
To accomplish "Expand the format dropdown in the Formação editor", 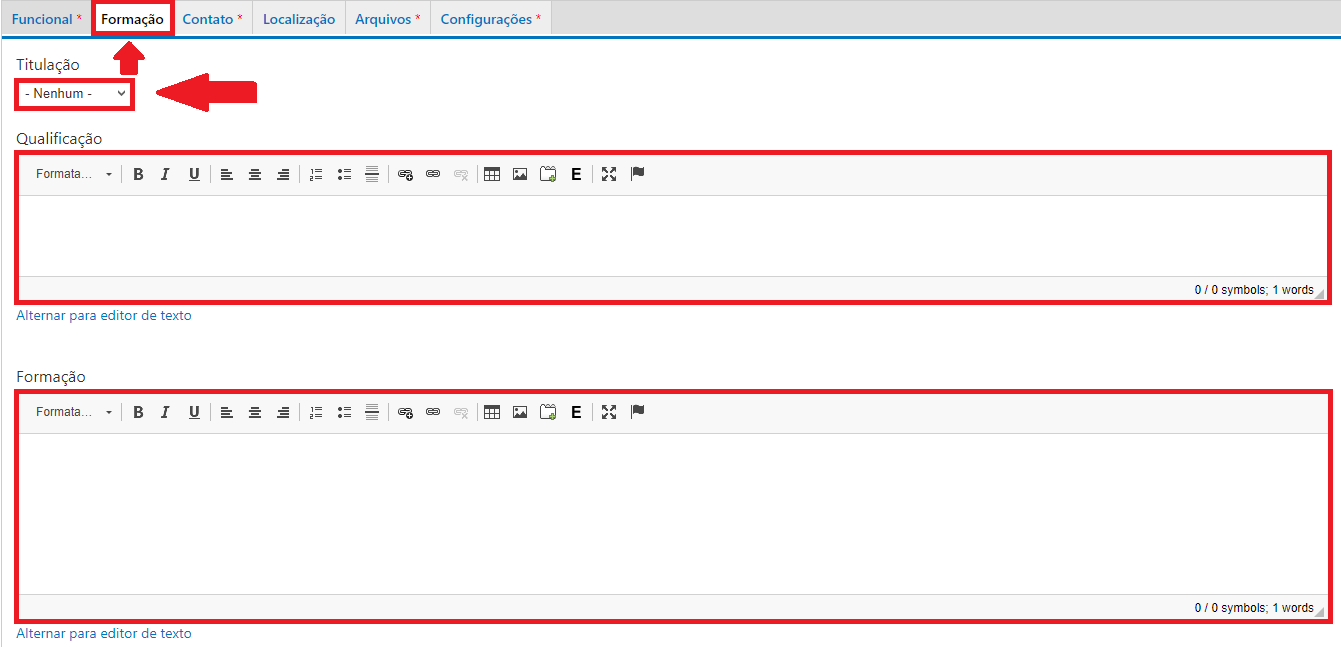I will [74, 412].
